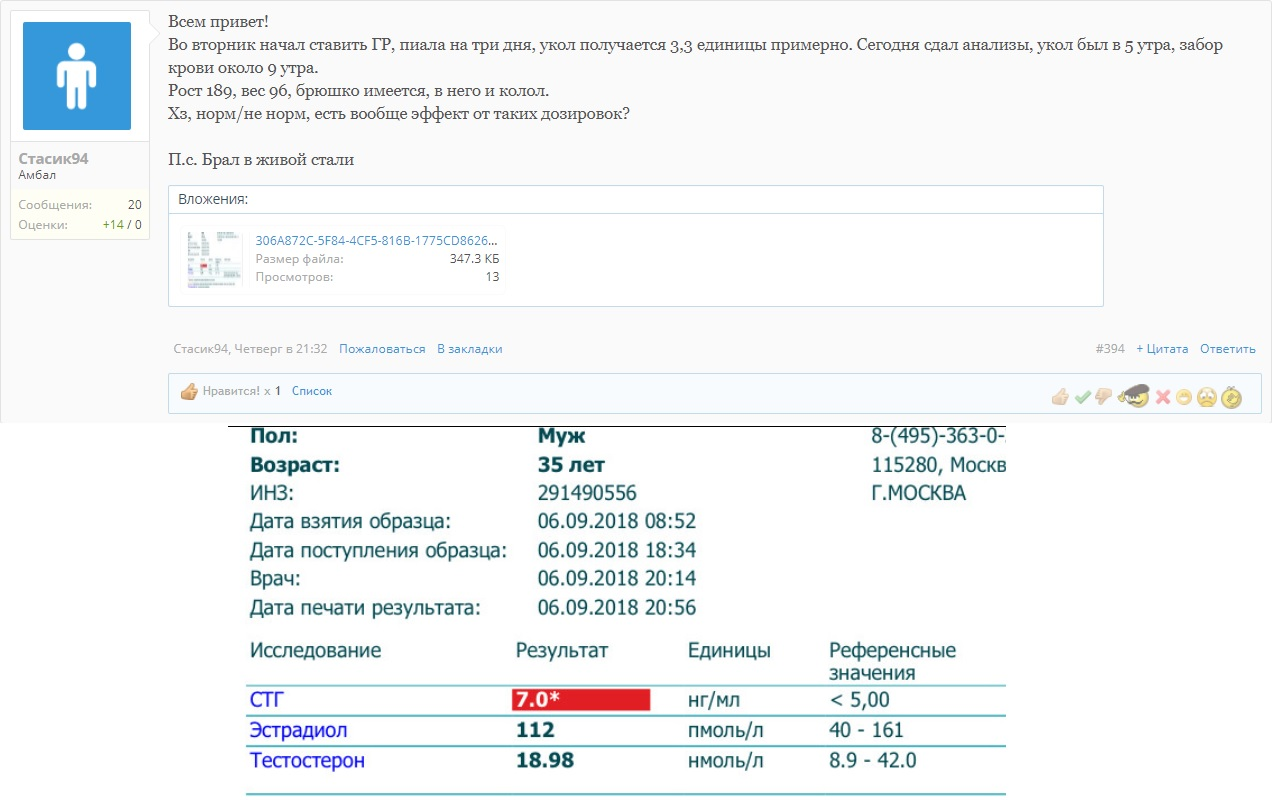Click the thumbs-down reaction icon
1272x800 pixels.
1103,396
